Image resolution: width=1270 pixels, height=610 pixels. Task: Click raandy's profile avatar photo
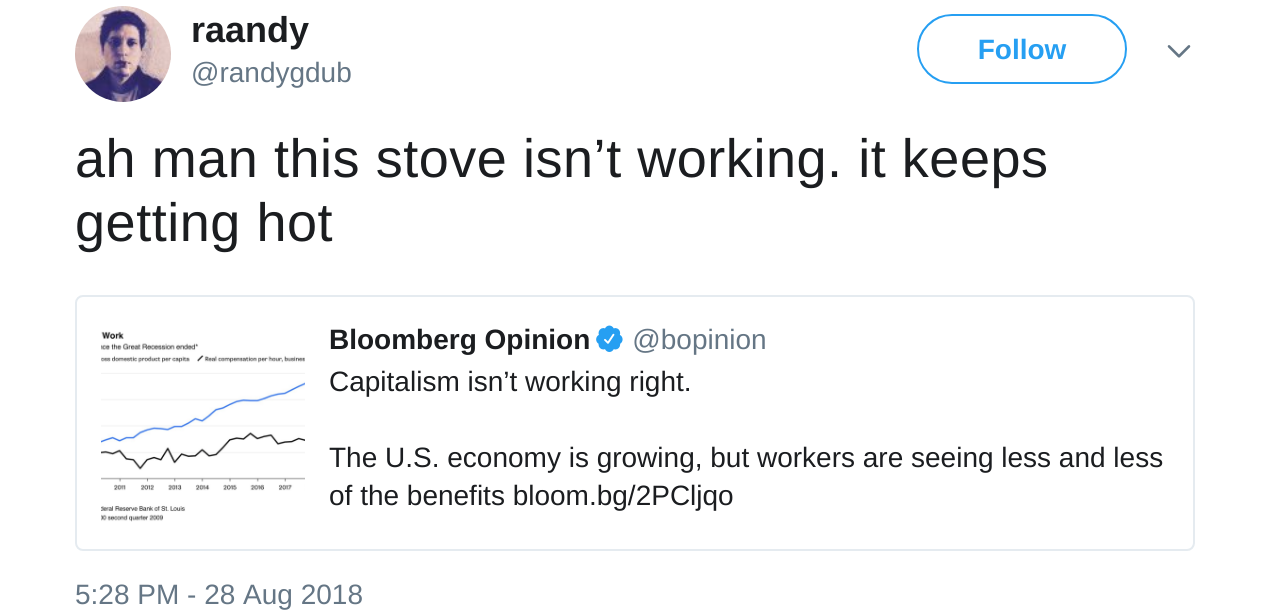[x=122, y=54]
